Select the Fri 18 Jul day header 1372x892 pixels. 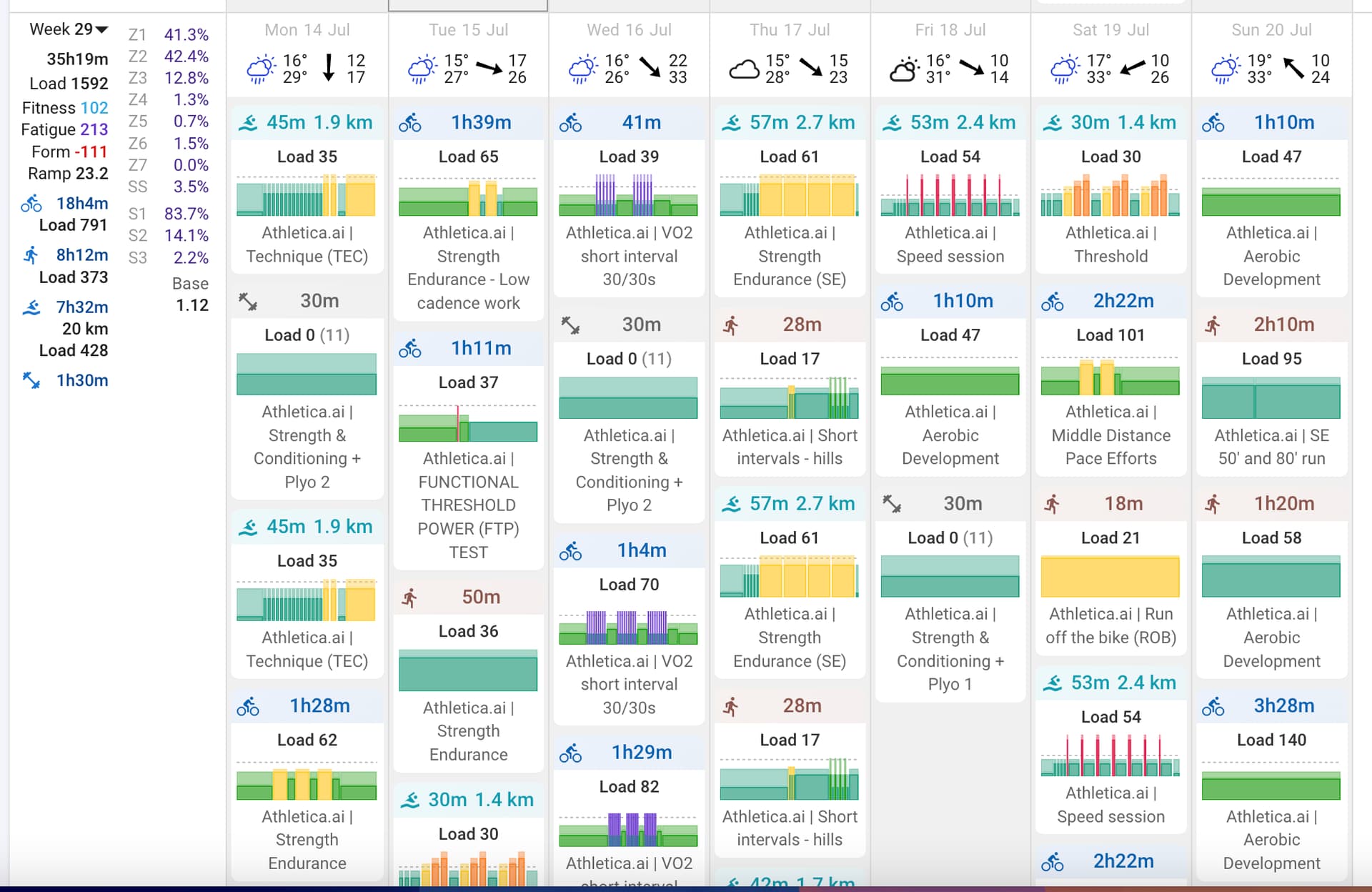[x=950, y=30]
